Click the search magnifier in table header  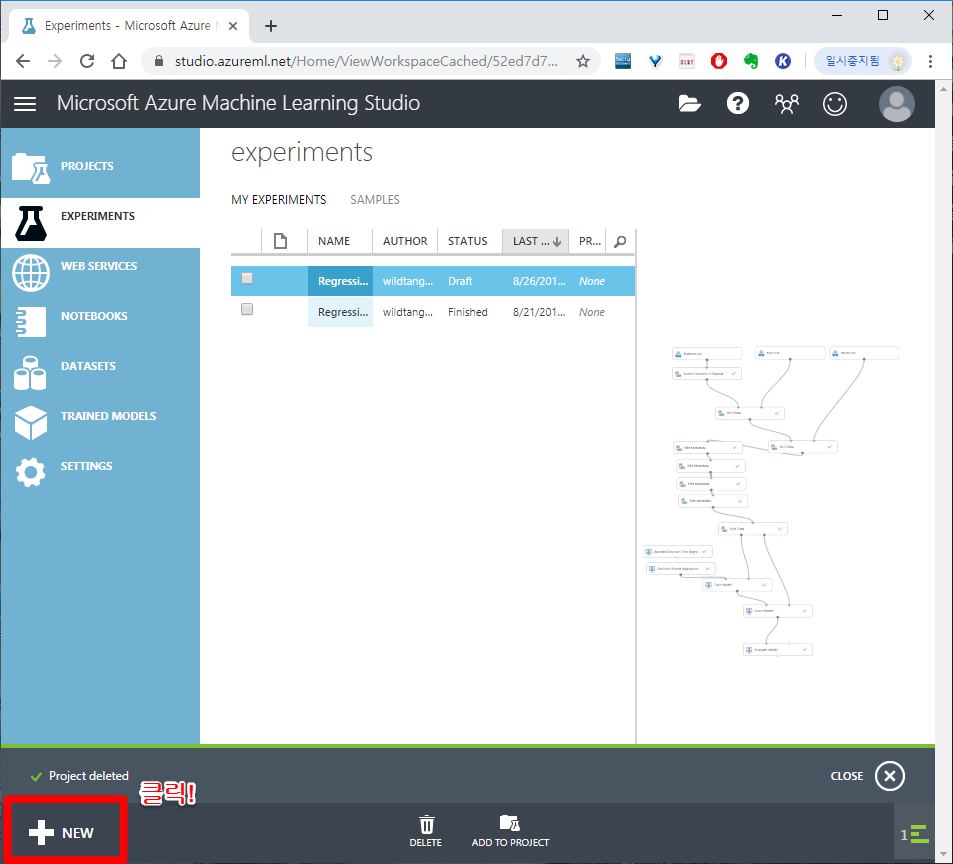620,241
